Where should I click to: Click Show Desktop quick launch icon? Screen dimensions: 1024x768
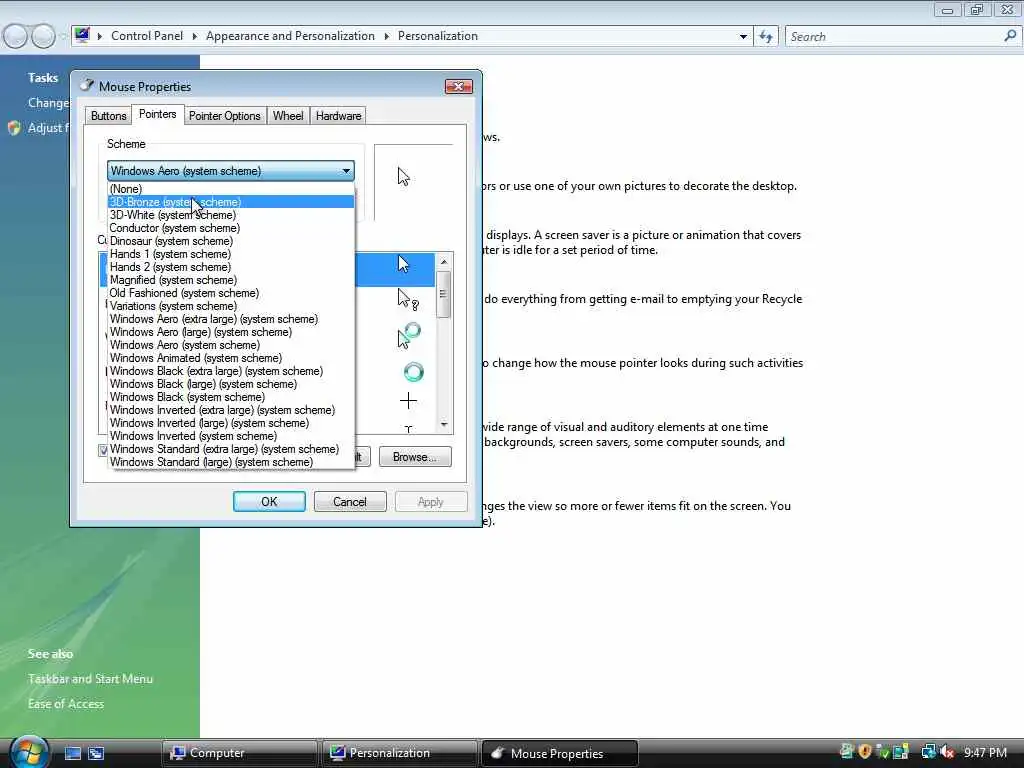click(x=72, y=753)
